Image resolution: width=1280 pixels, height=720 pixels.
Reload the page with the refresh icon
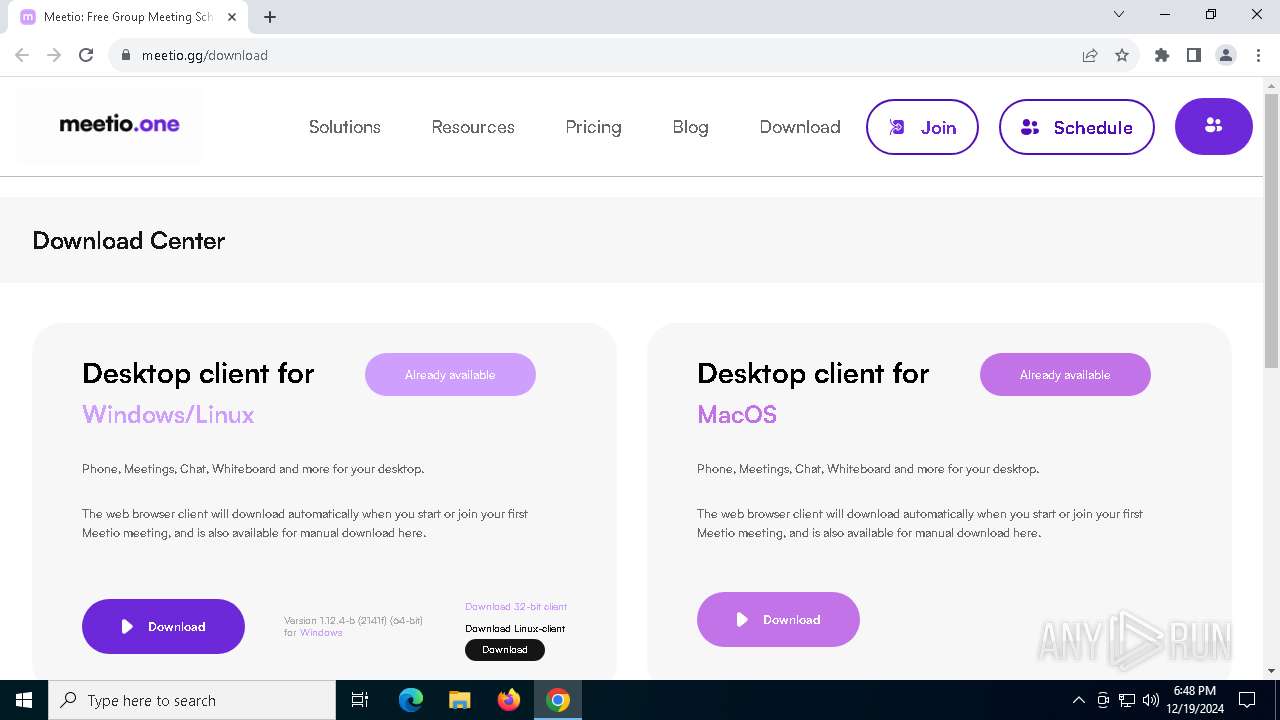[x=86, y=55]
